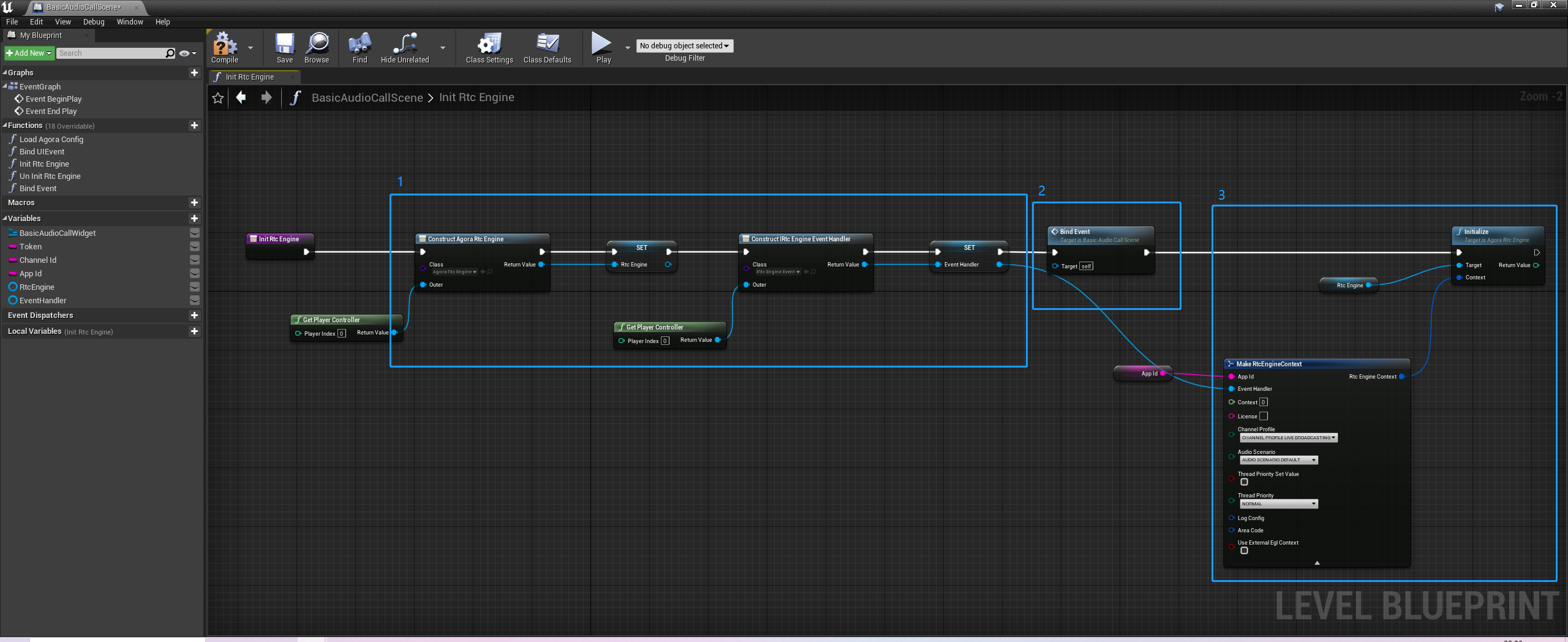This screenshot has width=1568, height=642.
Task: Check Use External Egl Context checkbox
Action: coord(1244,551)
